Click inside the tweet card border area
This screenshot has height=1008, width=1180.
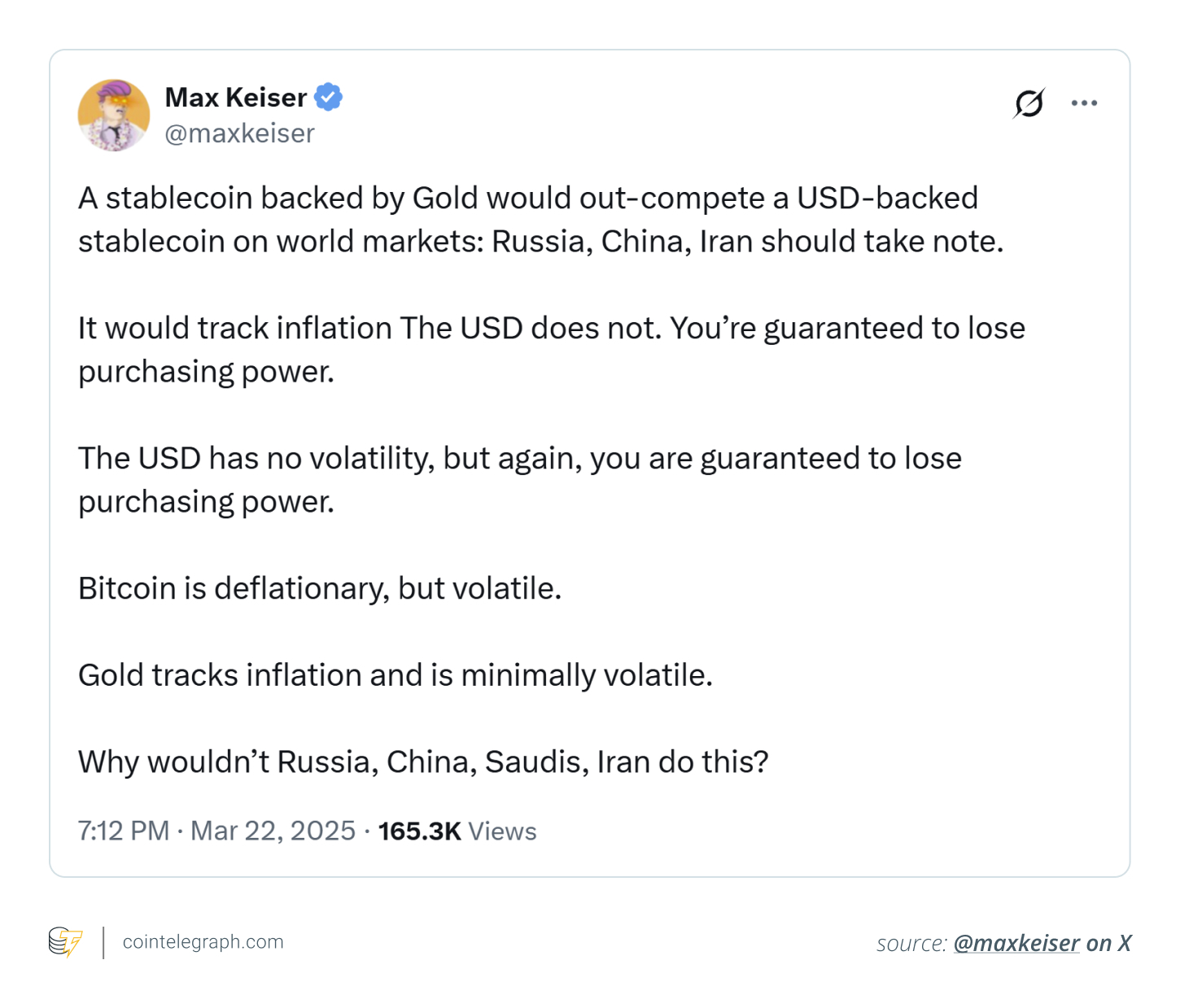coord(590,464)
